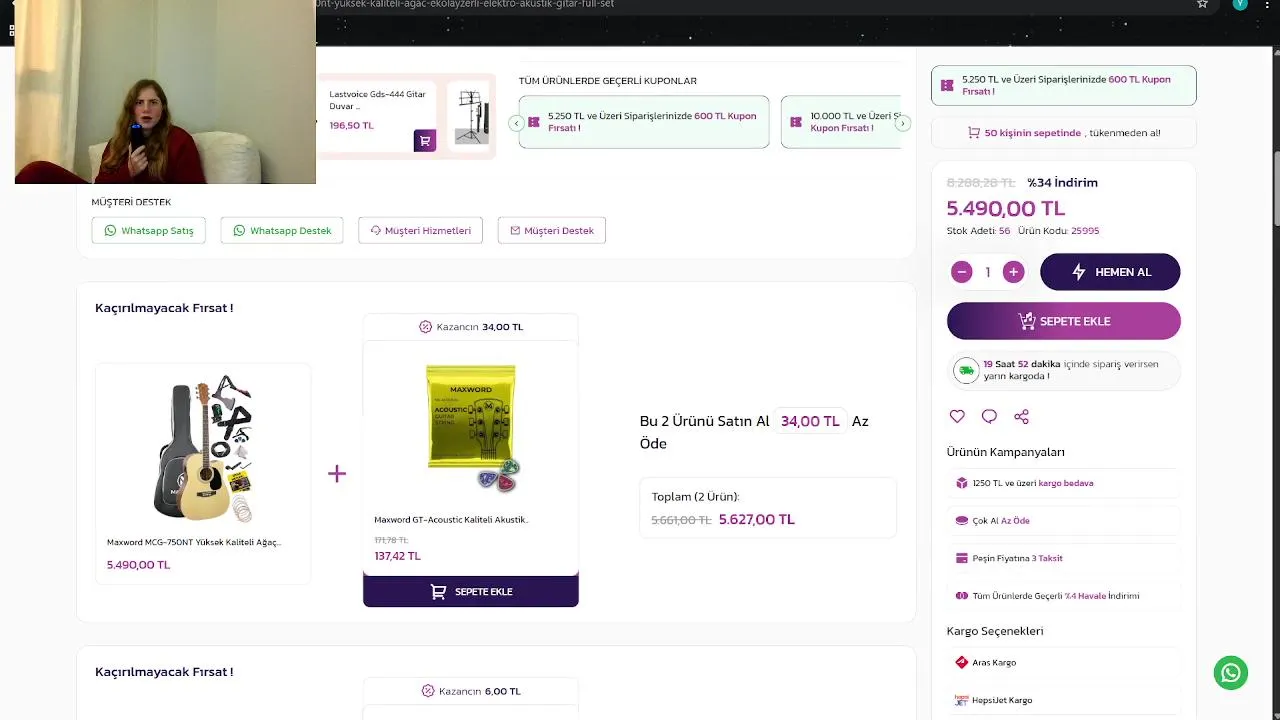Image resolution: width=1280 pixels, height=720 pixels.
Task: Click the 5.490,00 TL main price
Action: coord(1006,208)
